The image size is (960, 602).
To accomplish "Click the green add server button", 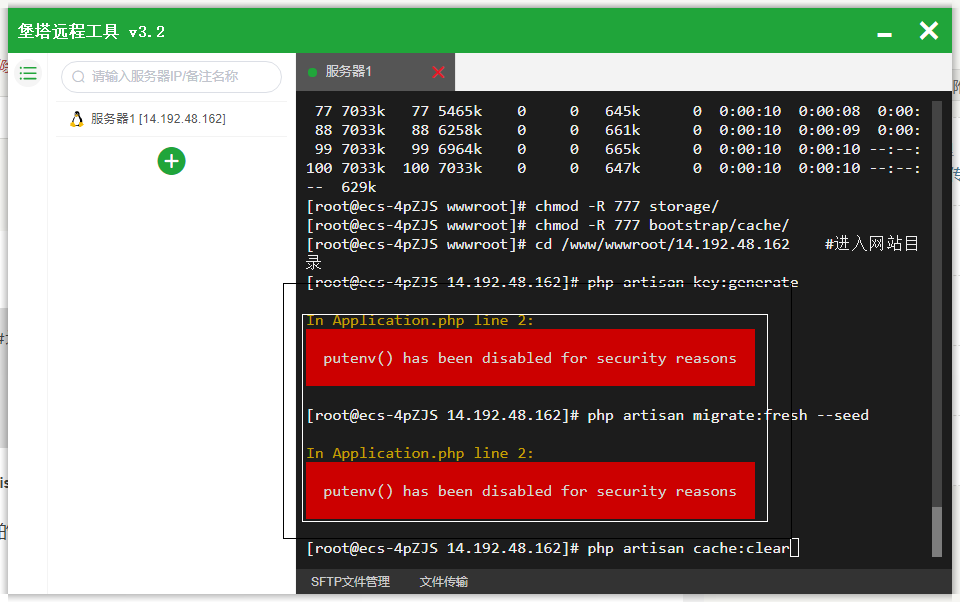I will pyautogui.click(x=171, y=161).
